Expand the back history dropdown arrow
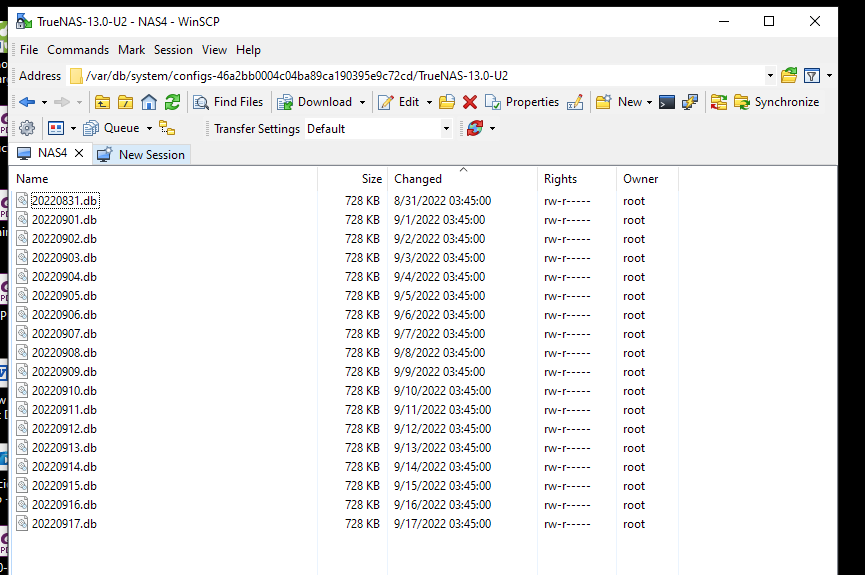Screen dimensions: 865x575 [45, 102]
